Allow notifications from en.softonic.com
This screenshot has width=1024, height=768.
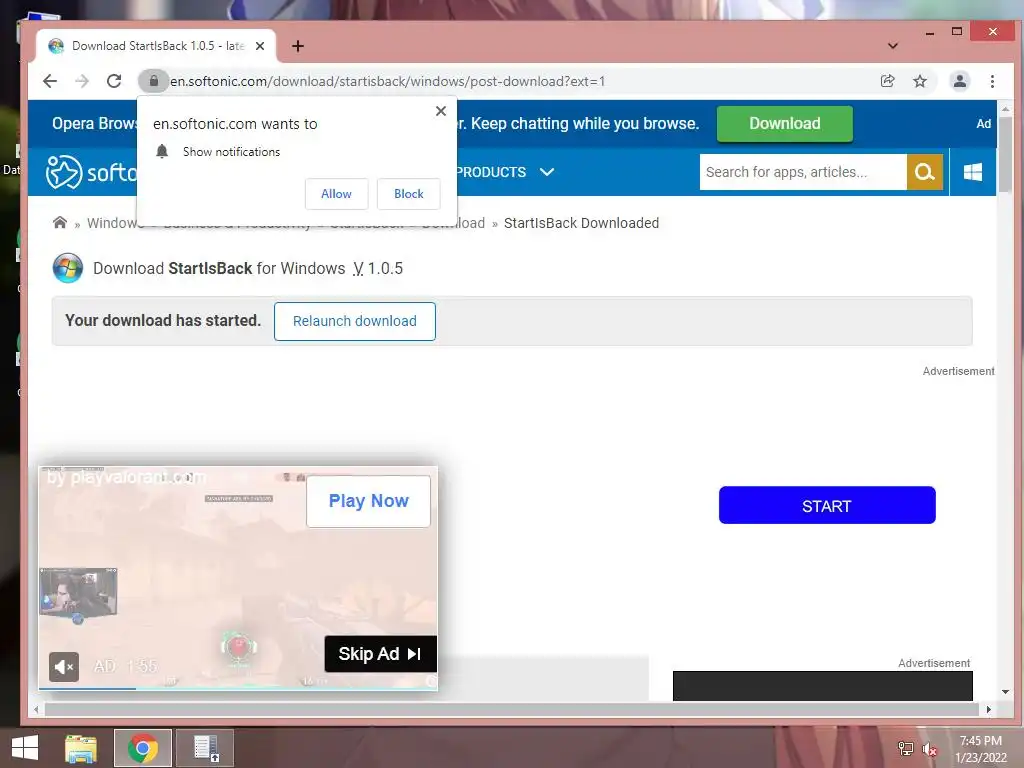pos(336,194)
